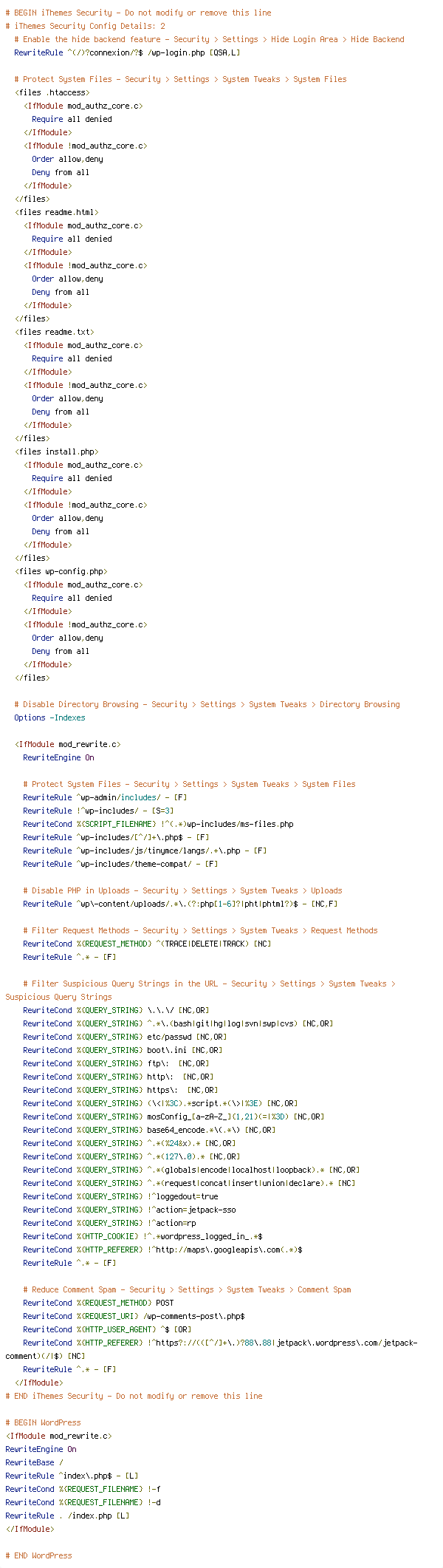The width and height of the screenshot is (443, 1568).
Task: Click the SCRIPT_FILENAME ms-files.php RewriteCond line
Action: click(x=158, y=824)
